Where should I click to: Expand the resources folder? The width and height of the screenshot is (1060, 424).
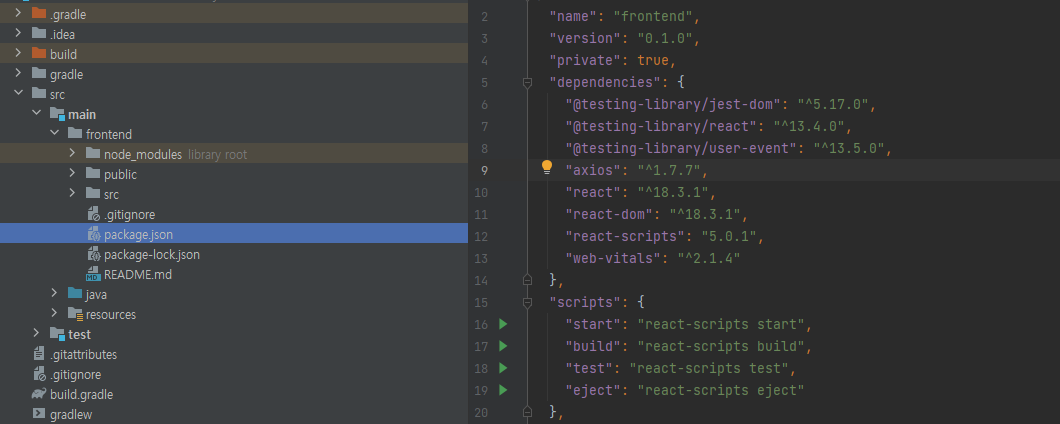point(55,314)
